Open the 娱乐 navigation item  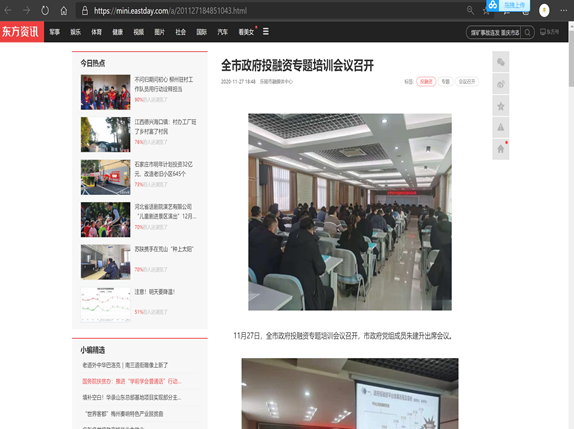coord(75,32)
